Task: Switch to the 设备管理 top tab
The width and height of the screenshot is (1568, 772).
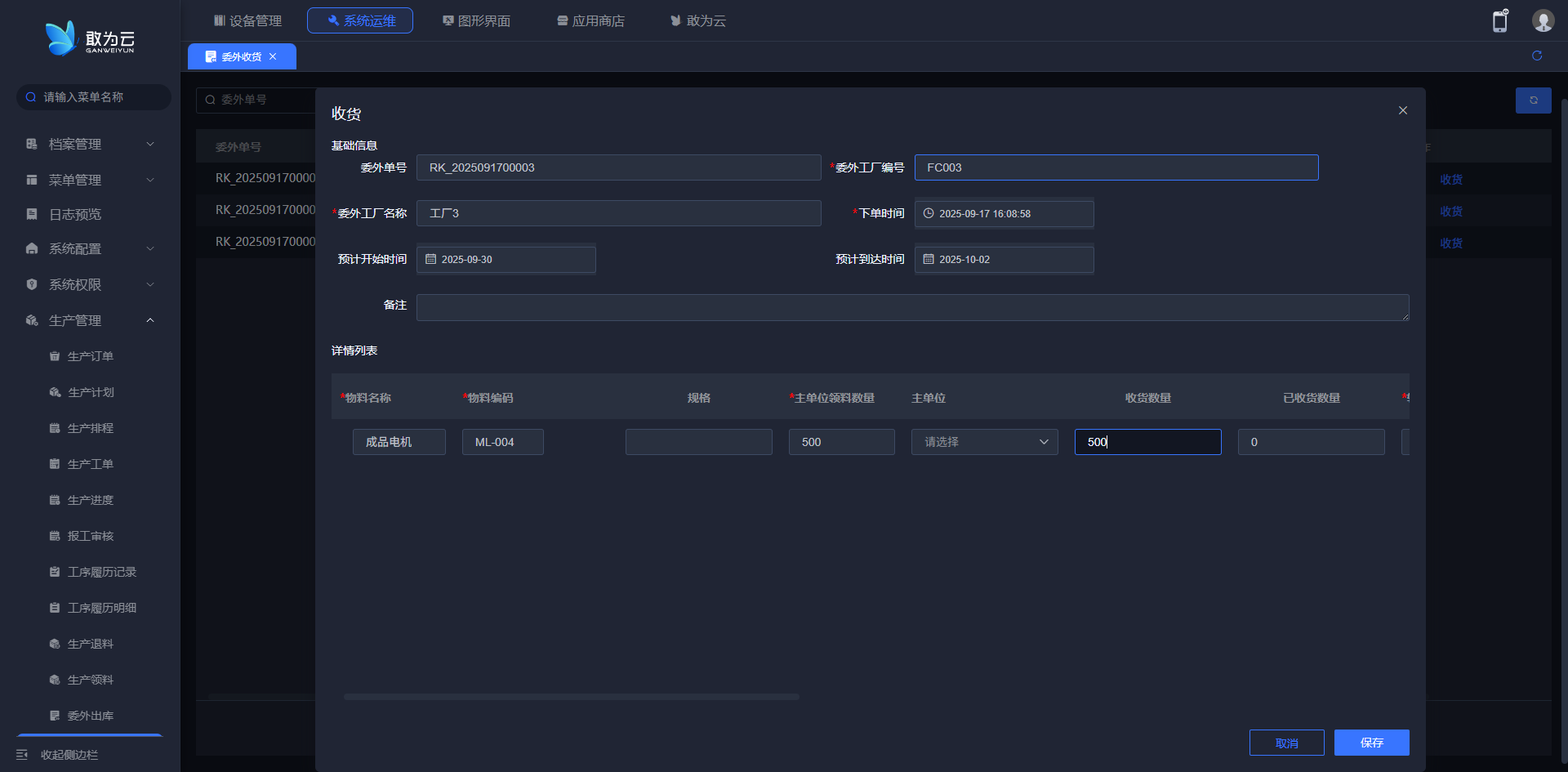Action: click(247, 20)
